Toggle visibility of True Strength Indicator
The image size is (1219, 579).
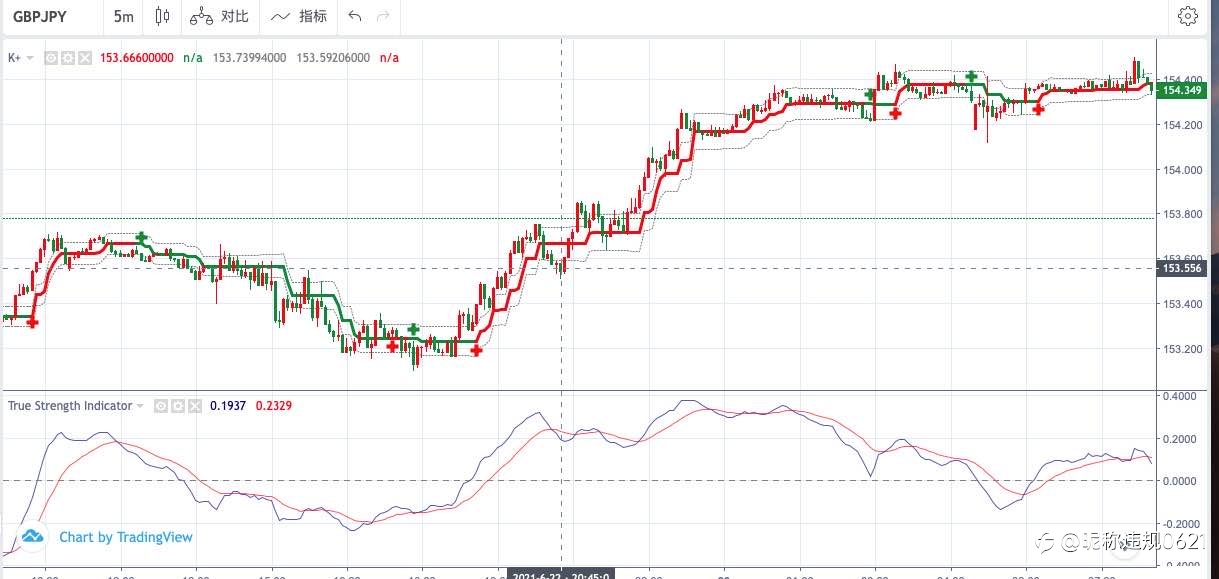click(x=161, y=406)
